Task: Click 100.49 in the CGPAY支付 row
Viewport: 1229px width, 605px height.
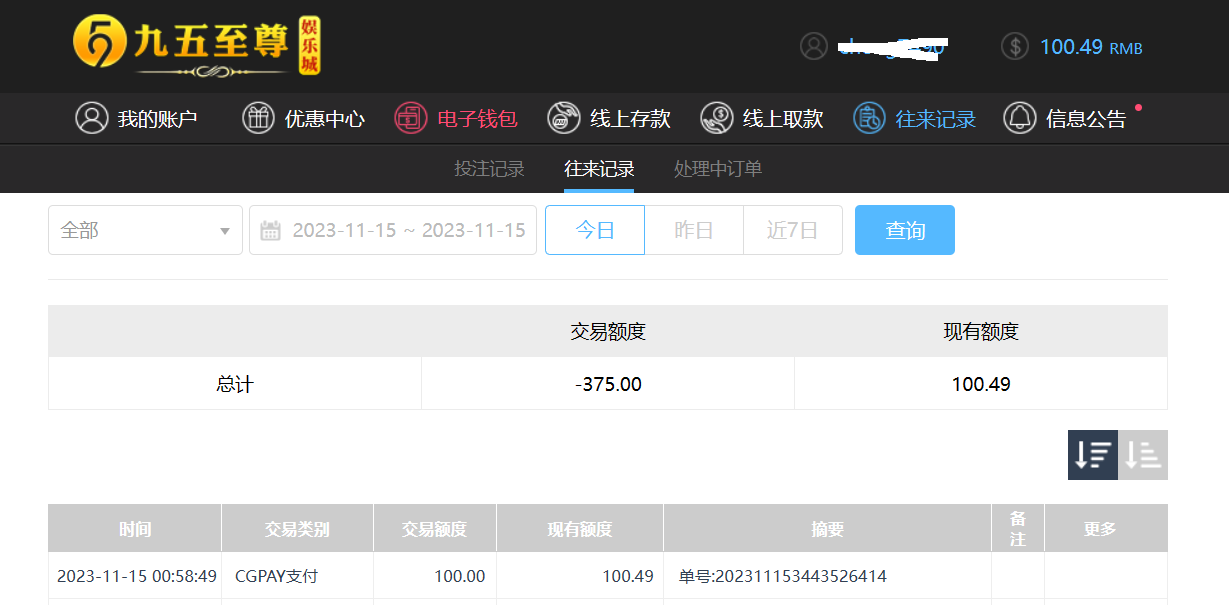Action: coord(628,576)
